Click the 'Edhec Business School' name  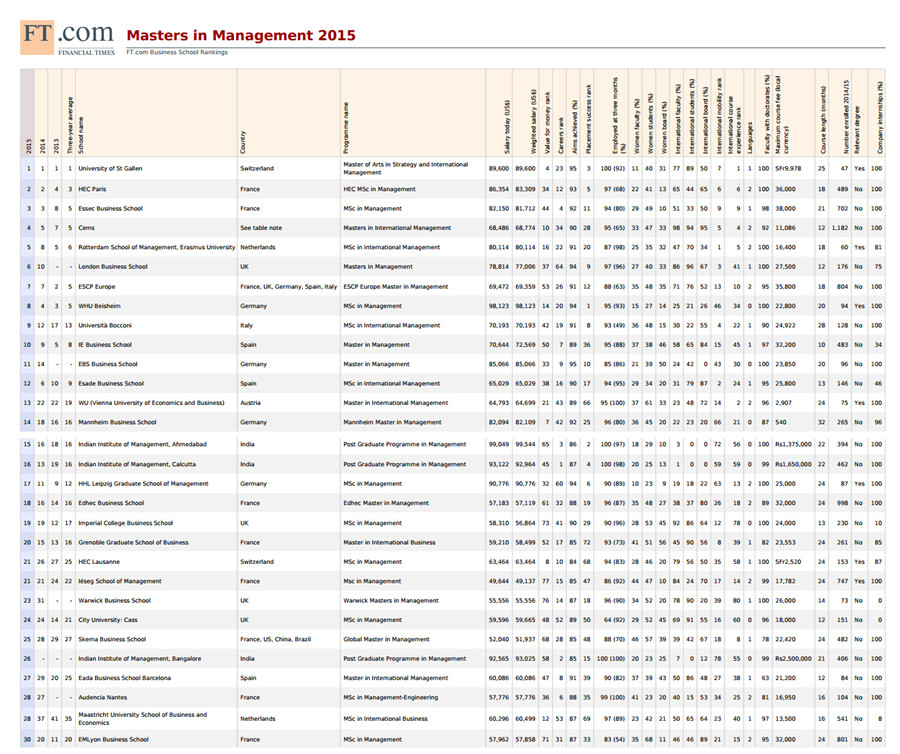111,503
